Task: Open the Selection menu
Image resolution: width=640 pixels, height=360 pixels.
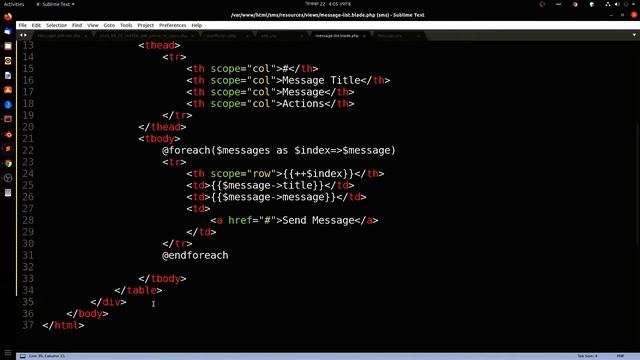Action: pyautogui.click(x=56, y=25)
